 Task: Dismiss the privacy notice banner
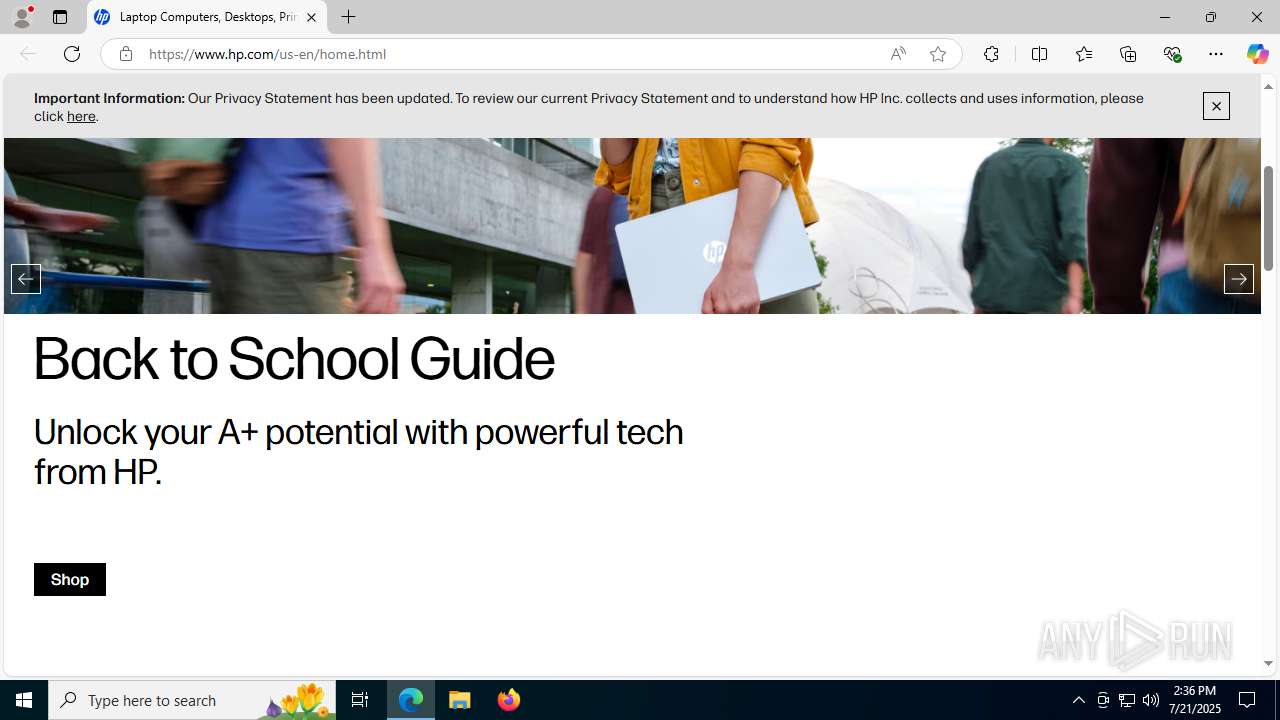tap(1216, 106)
